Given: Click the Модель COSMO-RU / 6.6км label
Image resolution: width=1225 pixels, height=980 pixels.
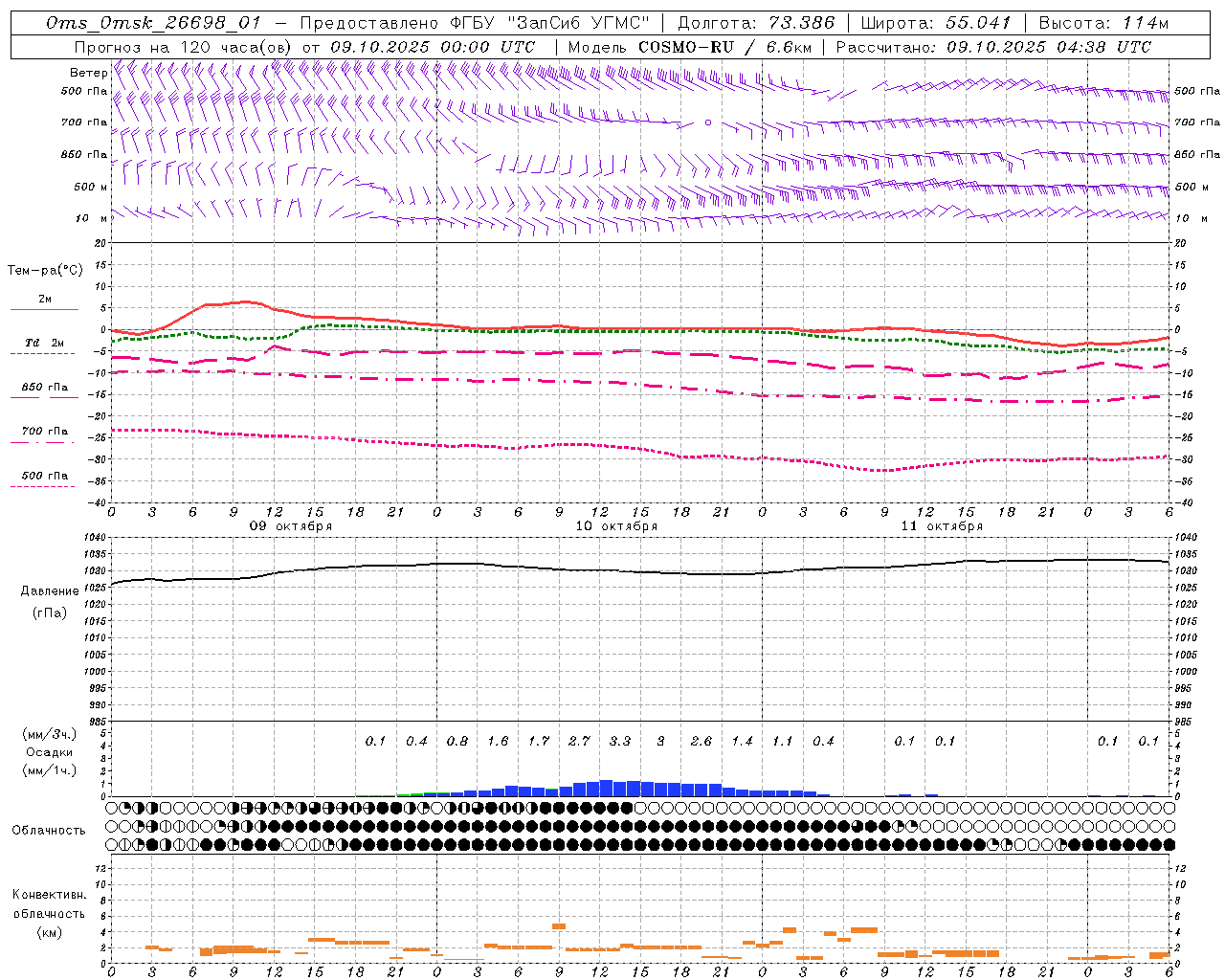Looking at the screenshot, I should [x=689, y=47].
